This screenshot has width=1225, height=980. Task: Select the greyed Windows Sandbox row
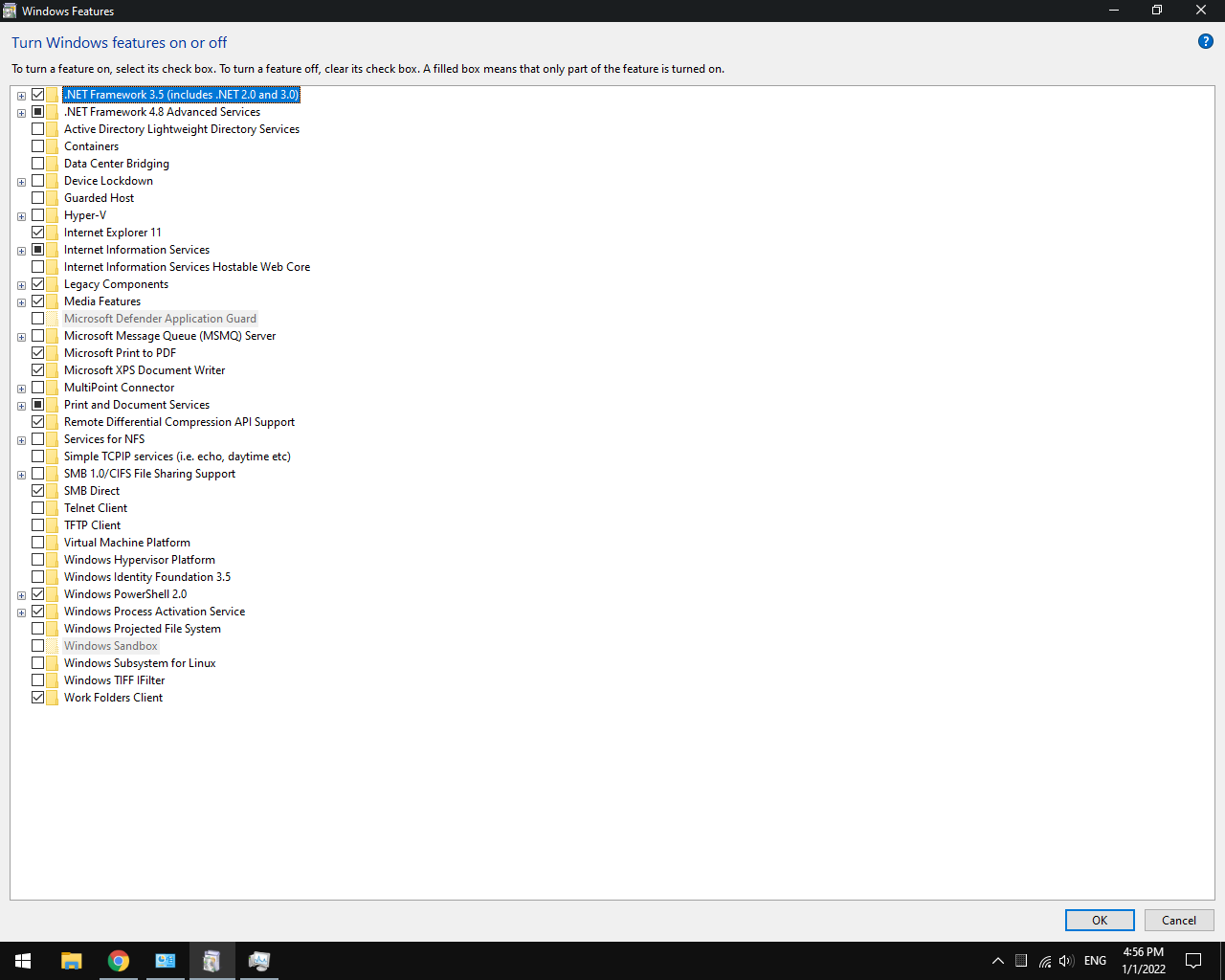111,646
